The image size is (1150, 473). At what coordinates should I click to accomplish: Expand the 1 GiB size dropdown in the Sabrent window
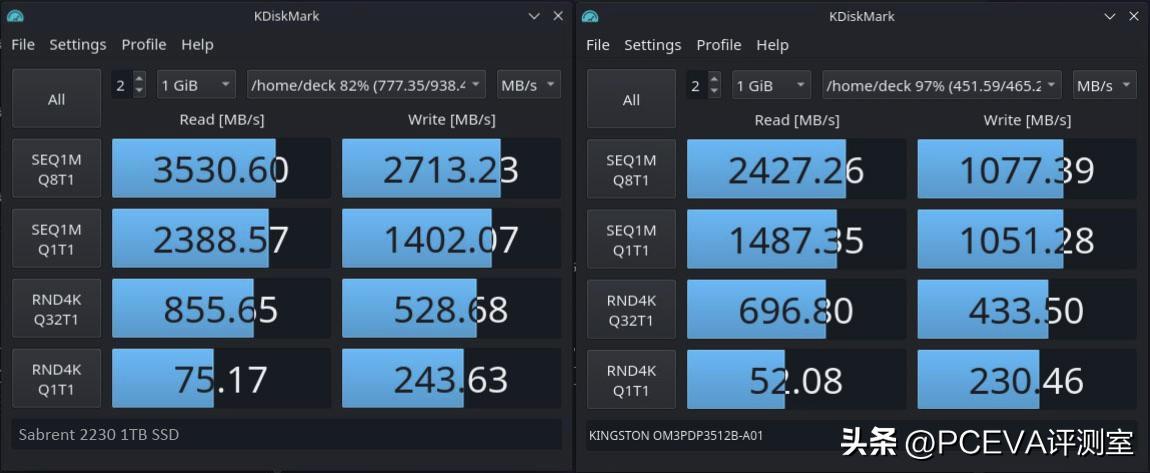click(x=196, y=85)
